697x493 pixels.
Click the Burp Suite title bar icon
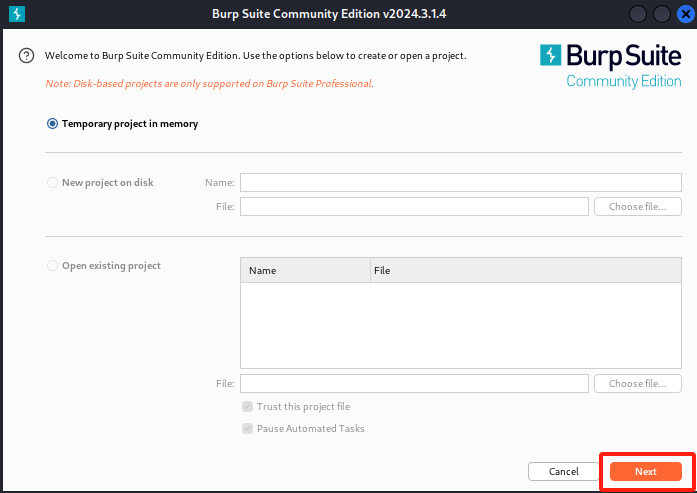[17, 14]
